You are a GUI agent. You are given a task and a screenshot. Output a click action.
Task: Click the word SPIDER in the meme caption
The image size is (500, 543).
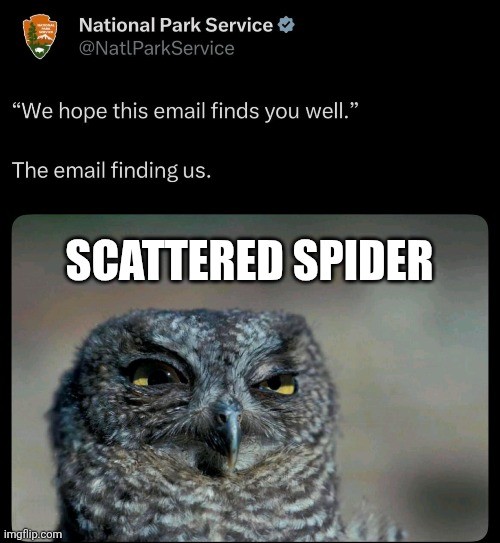pyautogui.click(x=364, y=260)
